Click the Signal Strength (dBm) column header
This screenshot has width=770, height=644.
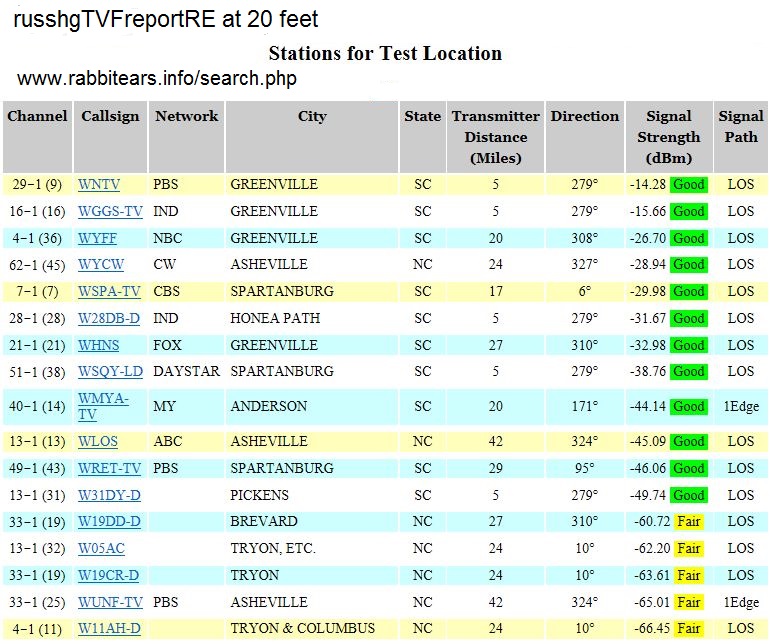click(x=669, y=136)
